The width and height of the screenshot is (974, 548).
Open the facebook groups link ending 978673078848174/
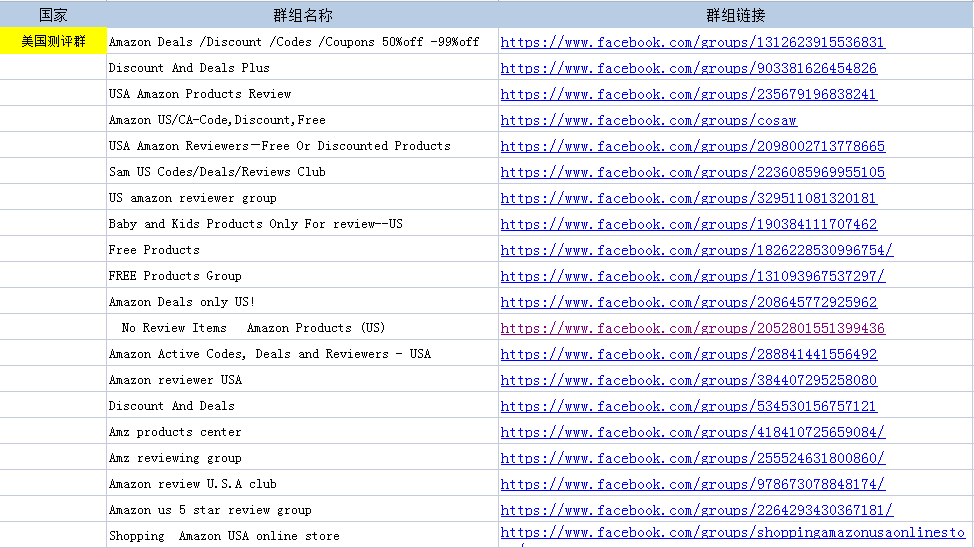(x=693, y=485)
